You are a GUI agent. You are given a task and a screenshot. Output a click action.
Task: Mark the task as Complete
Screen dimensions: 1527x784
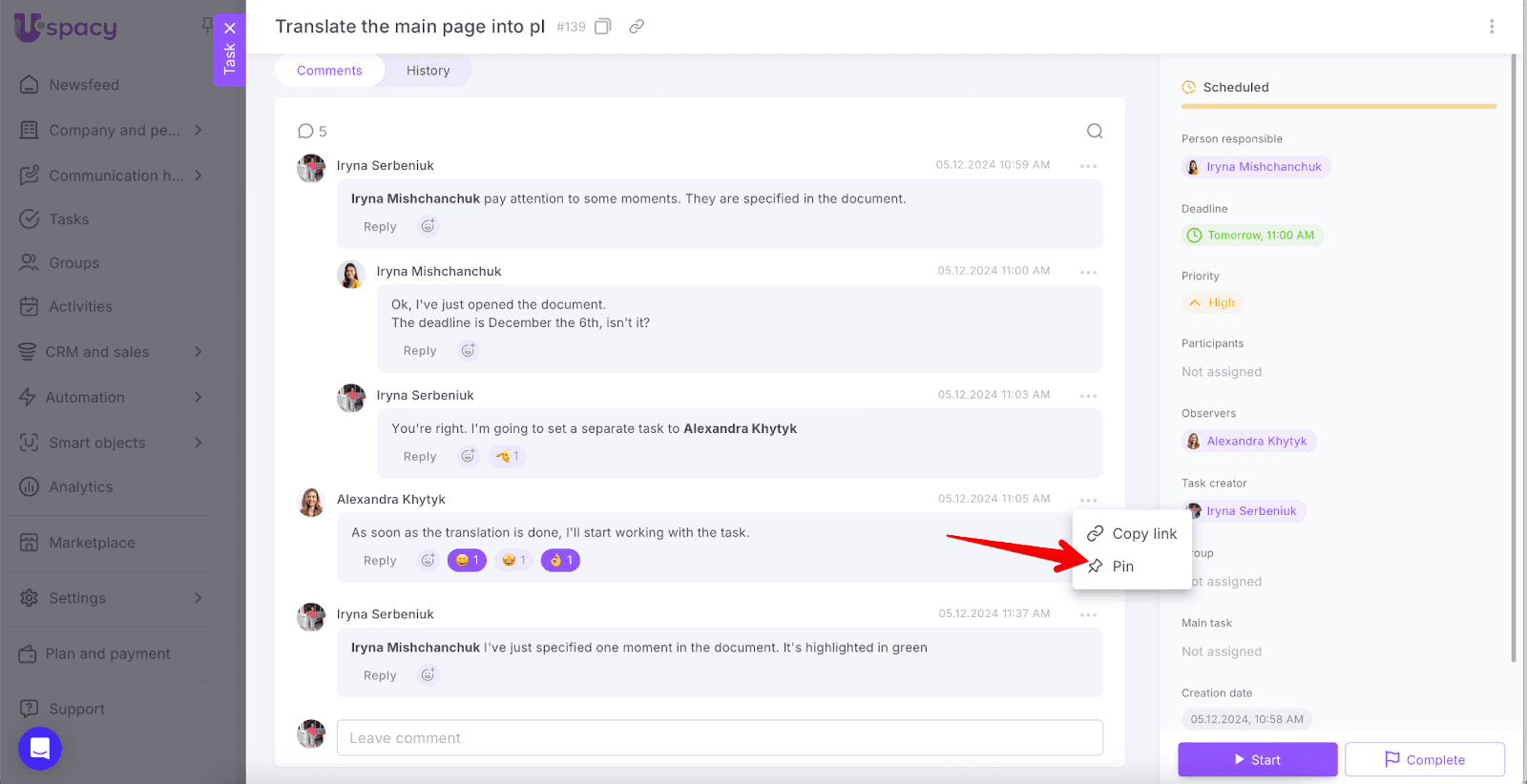pos(1424,759)
